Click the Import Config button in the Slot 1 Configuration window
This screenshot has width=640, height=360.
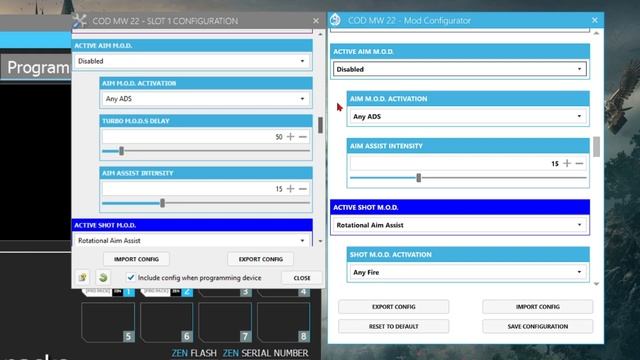tap(136, 259)
